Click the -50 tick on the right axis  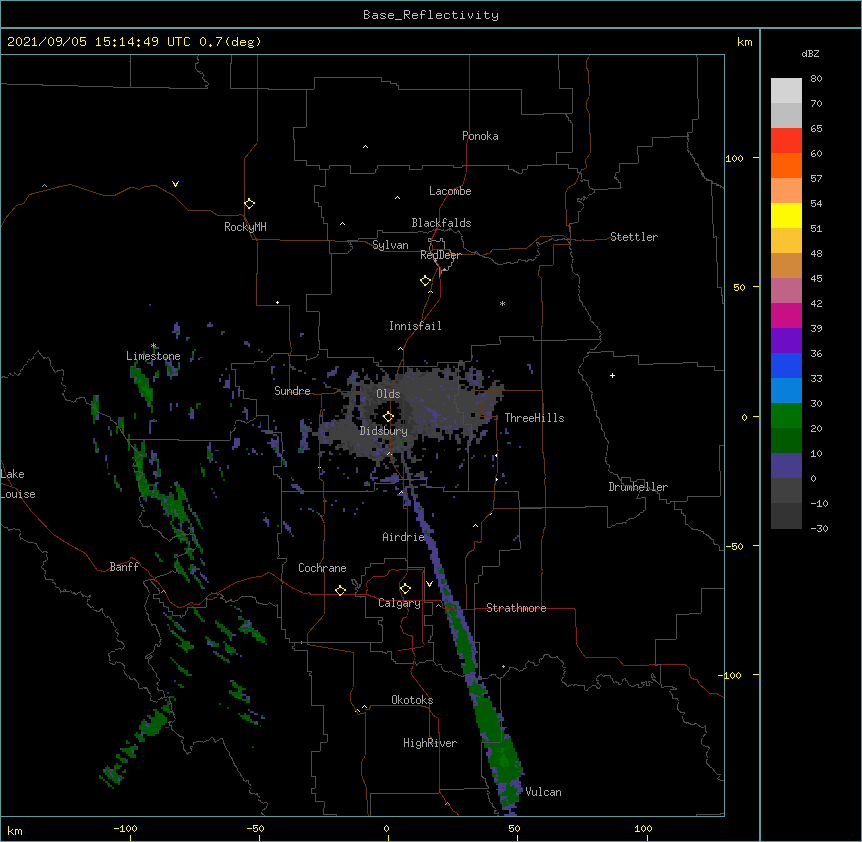click(x=734, y=546)
